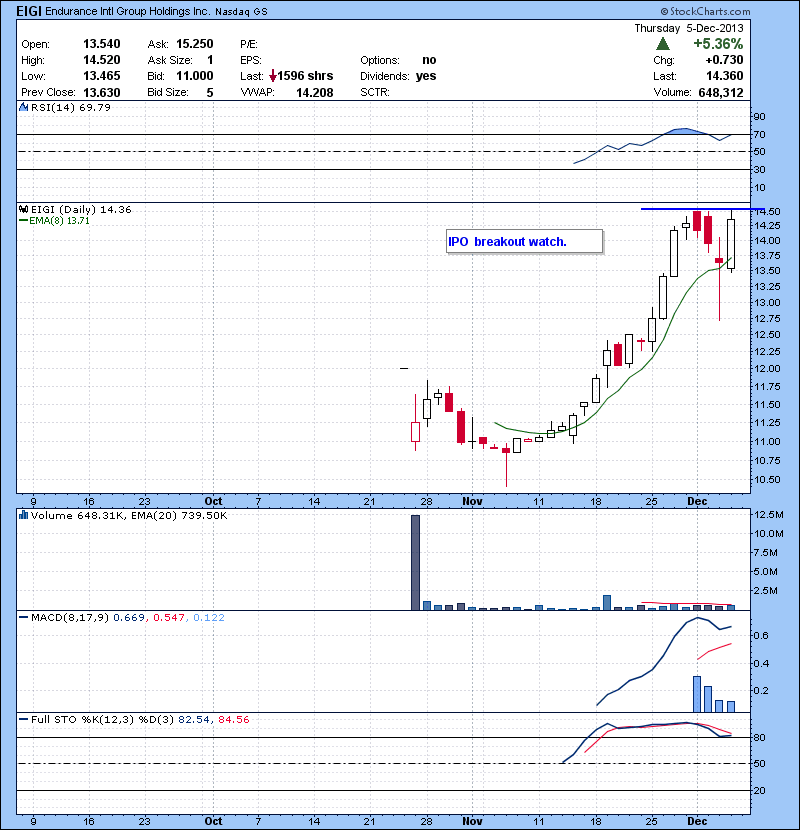Click the red MACD signal value 0.547
Screen dimensions: 800x830
[x=169, y=618]
